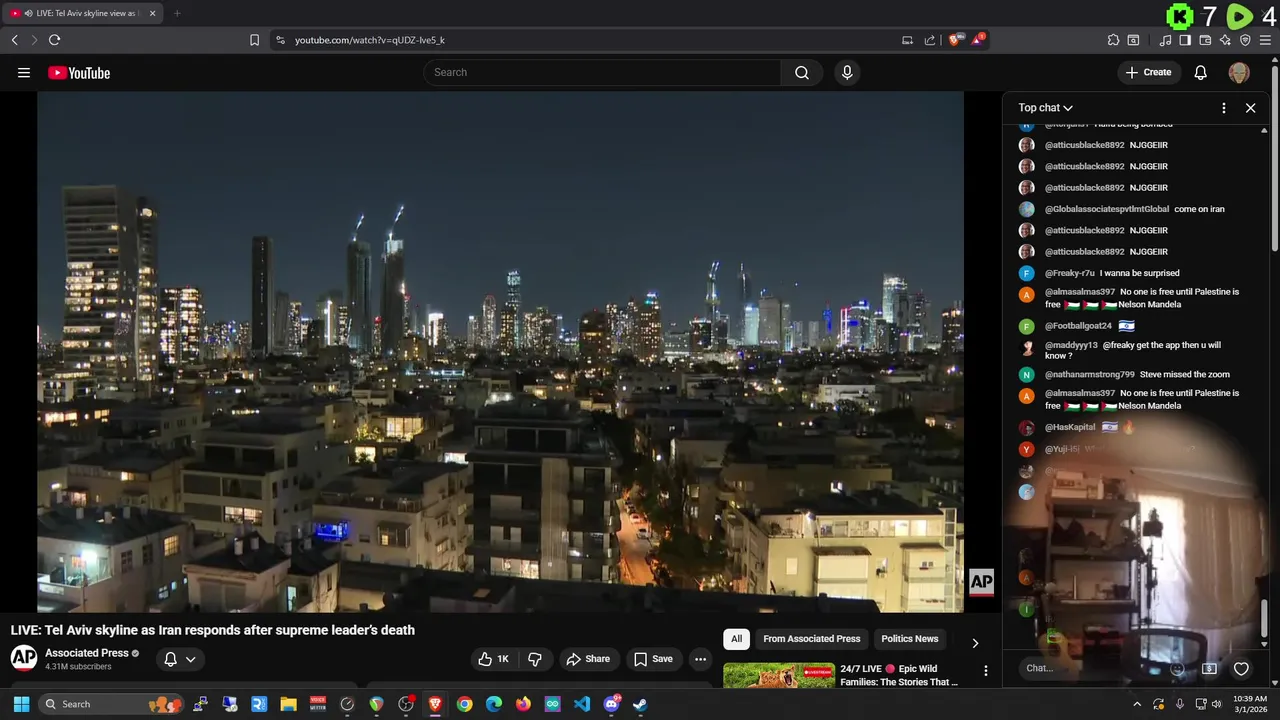Open Brave Rewards triangle icon
The width and height of the screenshot is (1280, 720).
pyautogui.click(x=978, y=40)
